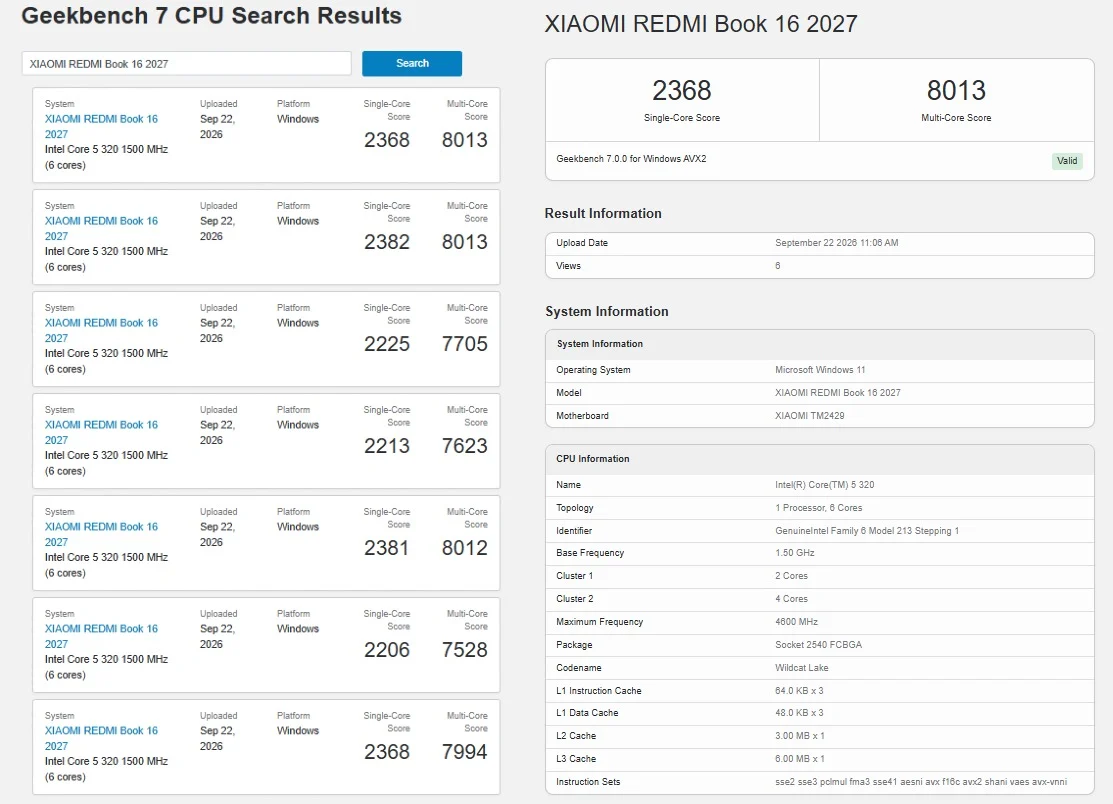Select Codename value 'Wildcat Lake'
The height and width of the screenshot is (804, 1113).
tap(801, 668)
